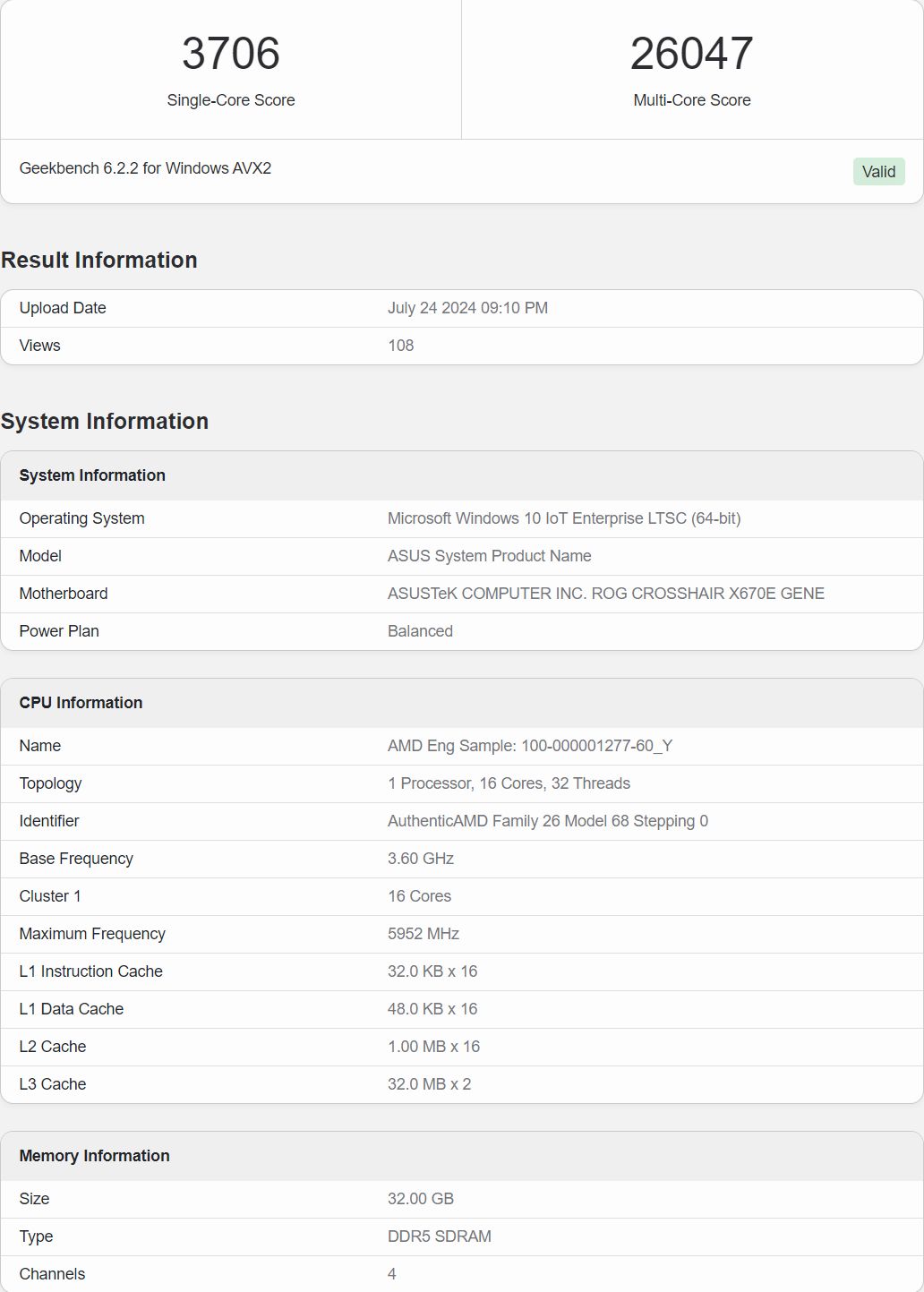Click the Single-Core Score value 3706

pyautogui.click(x=231, y=54)
